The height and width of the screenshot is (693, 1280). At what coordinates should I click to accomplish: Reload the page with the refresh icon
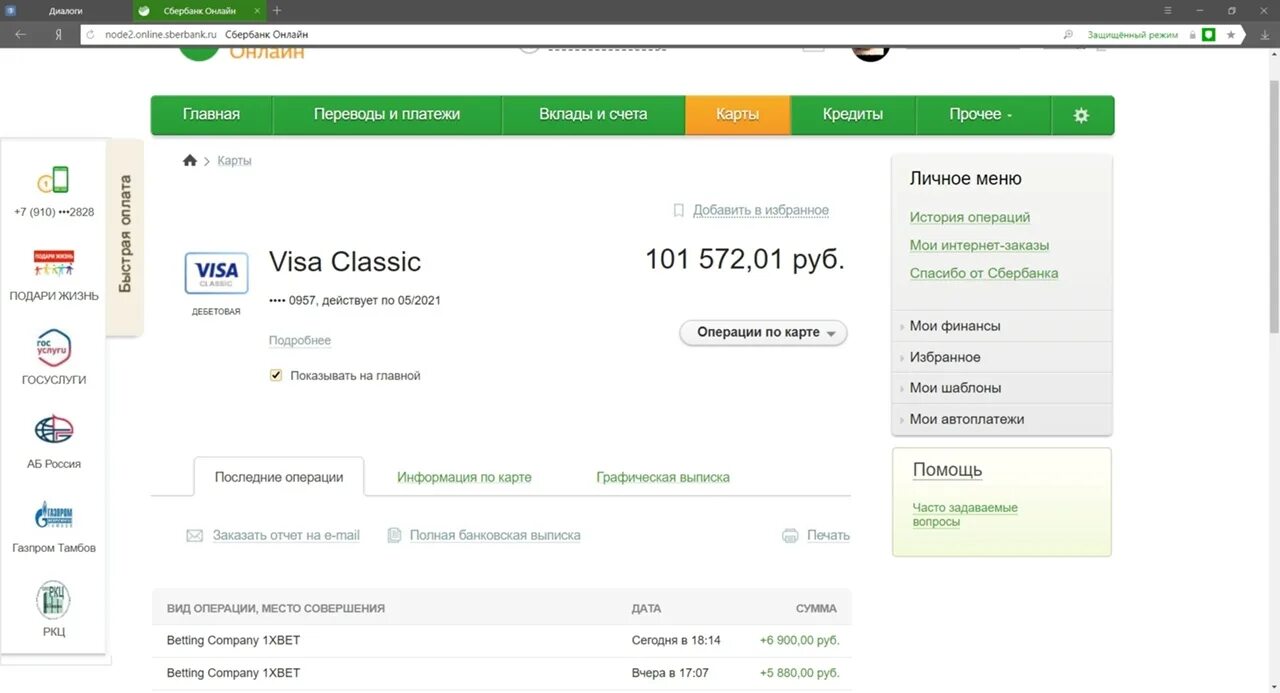(90, 34)
